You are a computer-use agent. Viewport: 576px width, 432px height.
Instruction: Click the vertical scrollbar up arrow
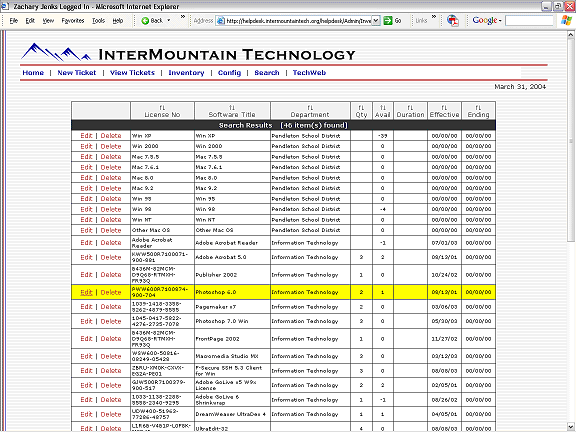click(570, 35)
